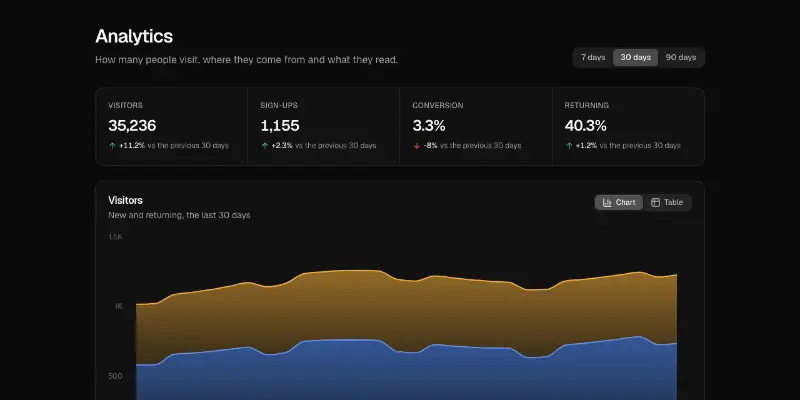The height and width of the screenshot is (400, 800).
Task: Click the page subtitle about visitors
Action: (x=246, y=60)
